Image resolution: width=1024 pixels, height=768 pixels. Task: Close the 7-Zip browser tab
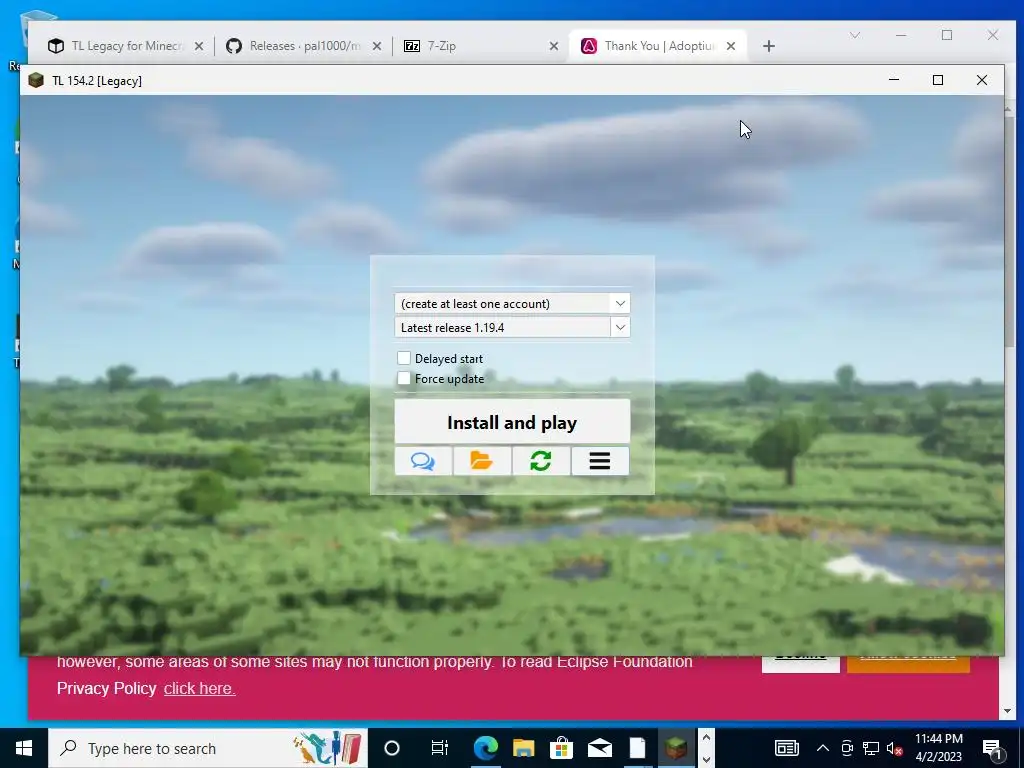(554, 46)
